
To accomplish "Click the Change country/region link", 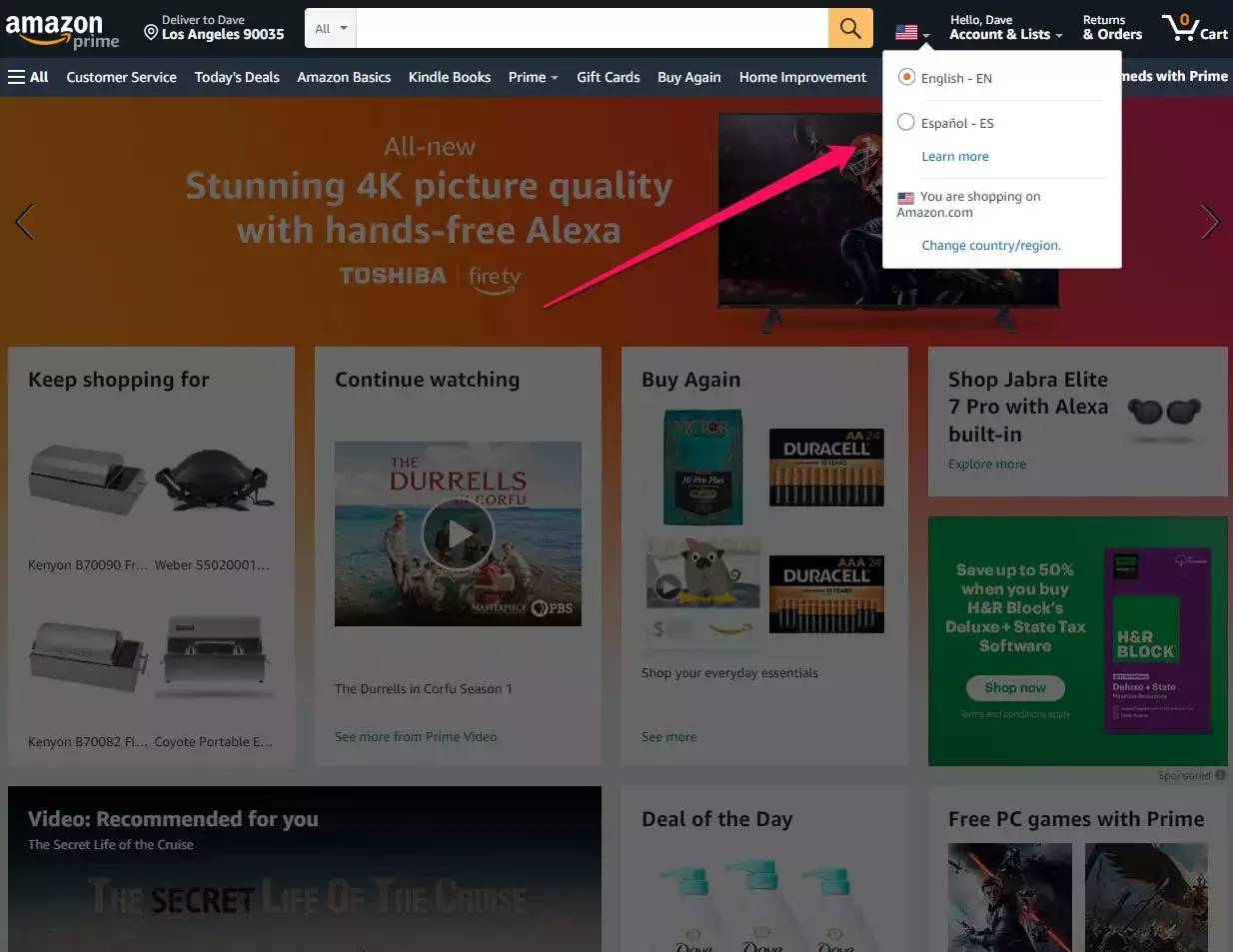I will tap(990, 245).
